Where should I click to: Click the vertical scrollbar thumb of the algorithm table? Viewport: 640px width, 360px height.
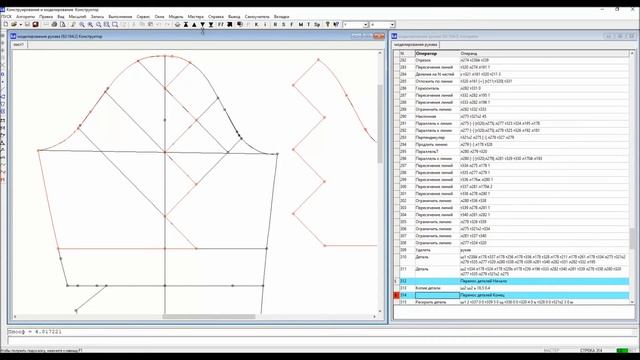click(632, 238)
